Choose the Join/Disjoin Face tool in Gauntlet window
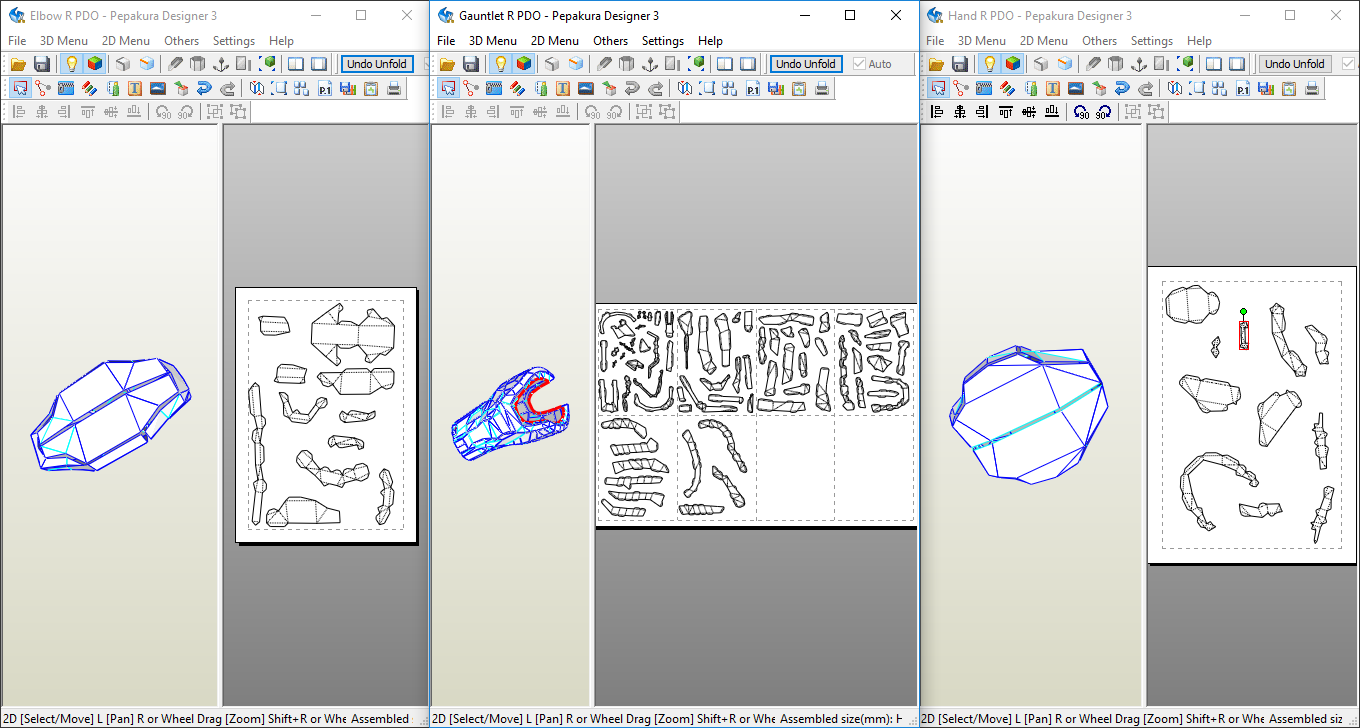 tap(471, 88)
